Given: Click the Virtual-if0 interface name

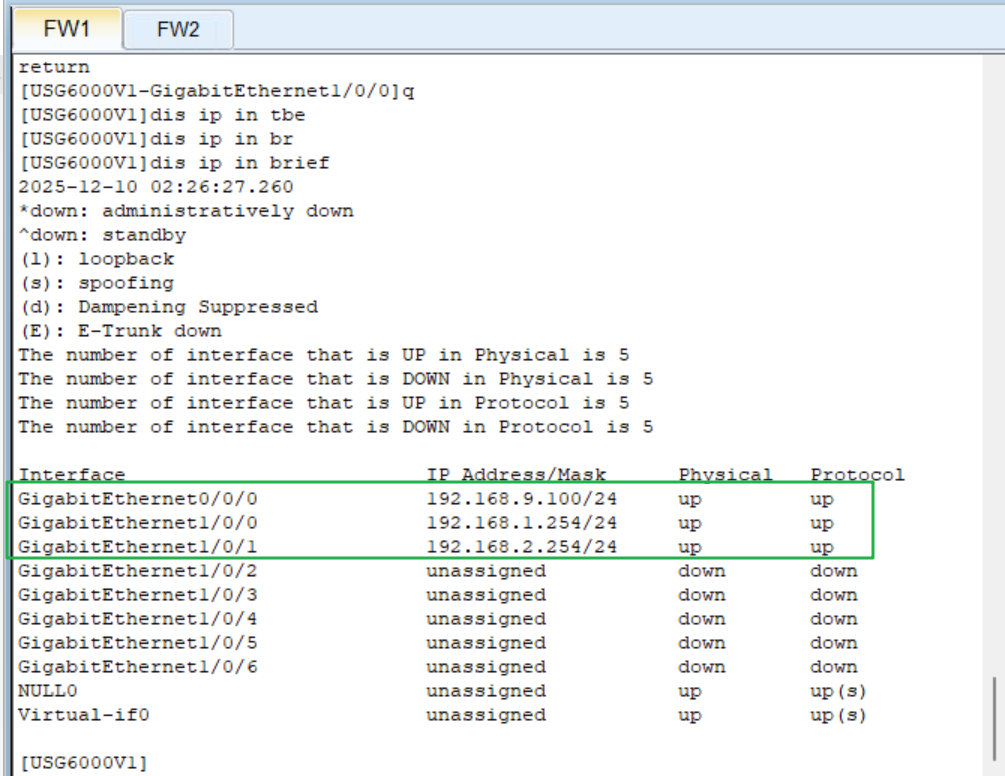Looking at the screenshot, I should point(83,715).
